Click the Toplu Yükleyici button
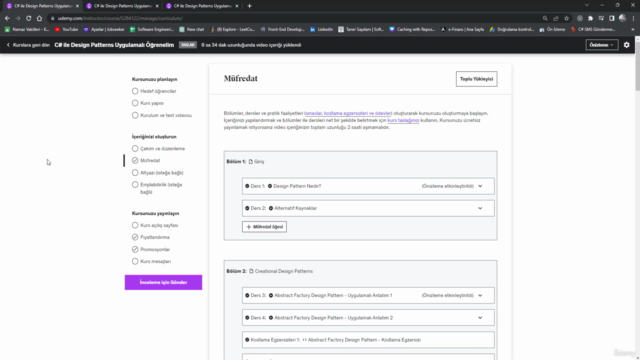640x360 pixels. (x=476, y=79)
